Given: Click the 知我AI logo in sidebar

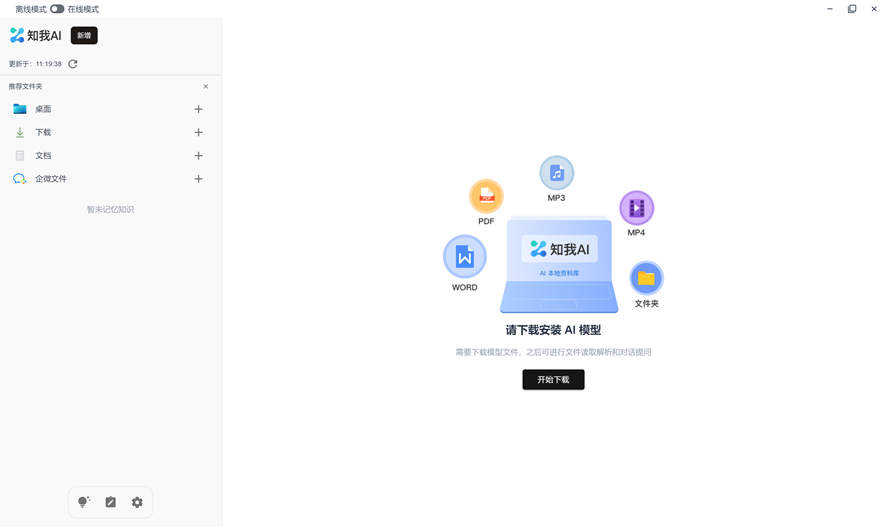Looking at the screenshot, I should [36, 36].
